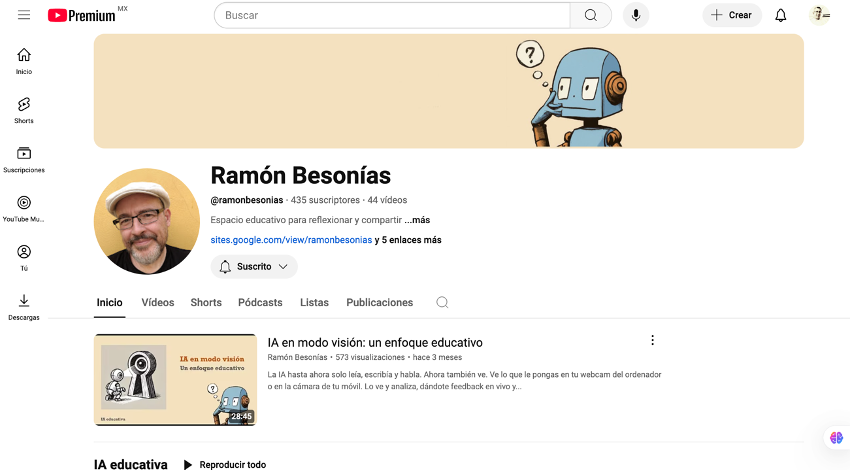The height and width of the screenshot is (470, 850).
Task: Expand the channel description with ...más
Action: (x=417, y=220)
